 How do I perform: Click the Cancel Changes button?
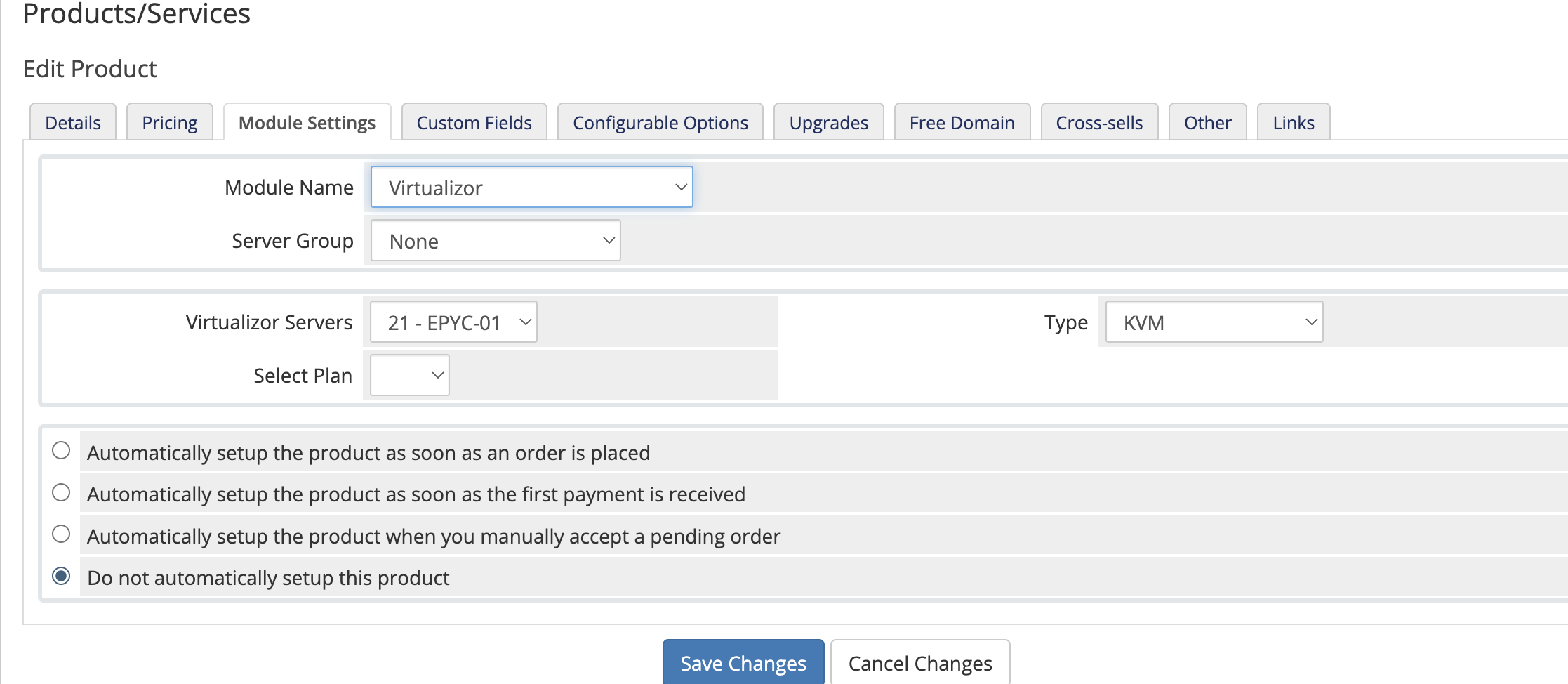(x=920, y=662)
